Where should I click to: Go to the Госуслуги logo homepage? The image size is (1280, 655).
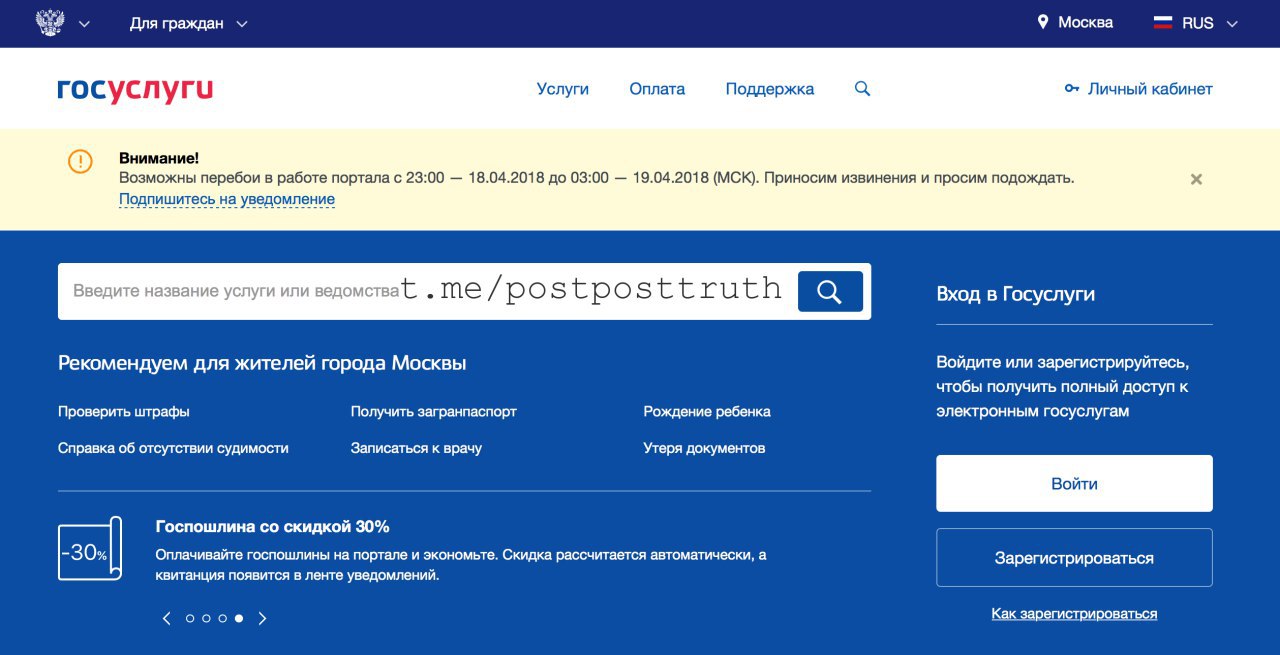pyautogui.click(x=135, y=90)
